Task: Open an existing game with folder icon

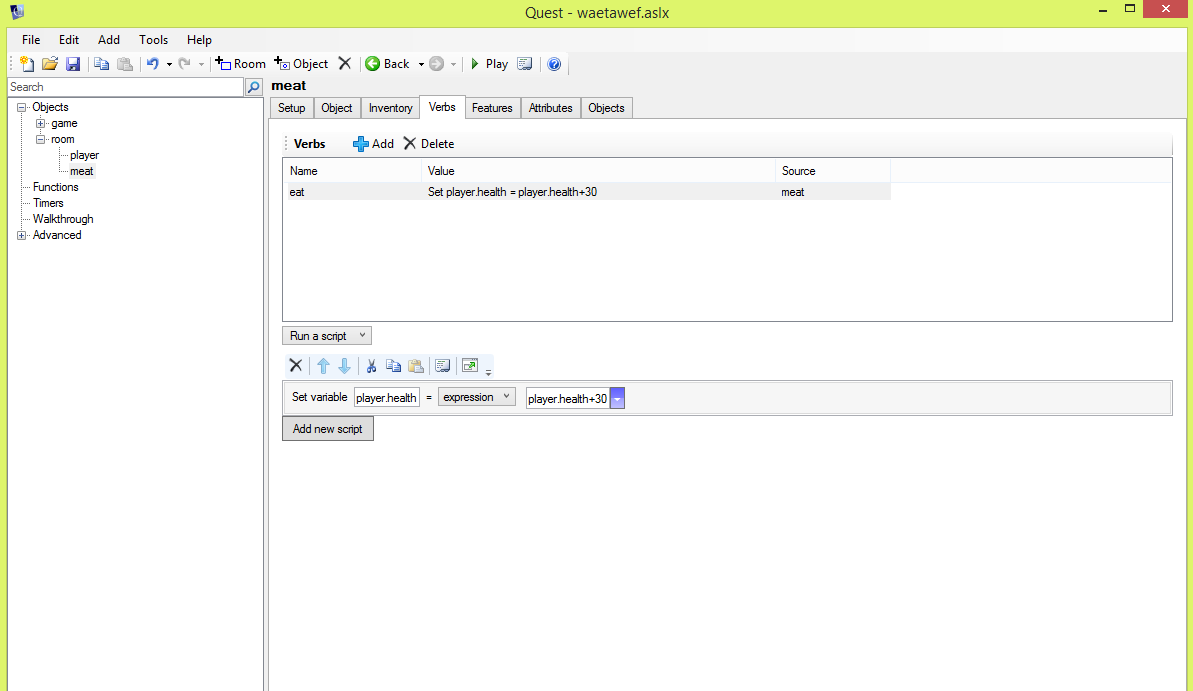Action: [x=50, y=64]
